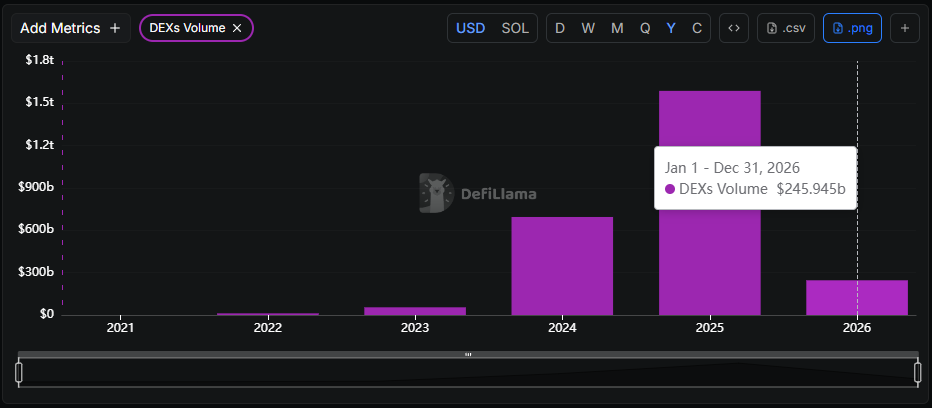Click the right handle of range selector
Viewport: 932px width, 408px height.
tap(917, 372)
